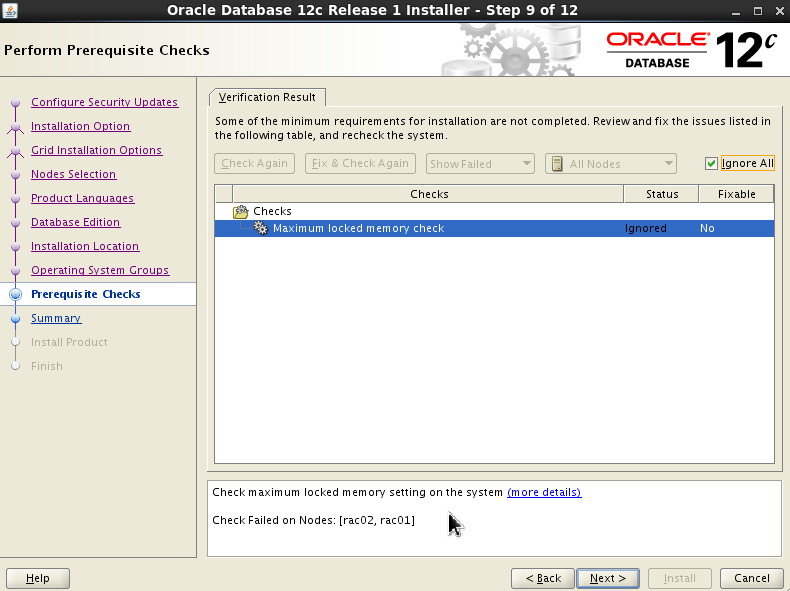Go to Operating System Groups step
Viewport: 790px width, 591px height.
pos(100,271)
